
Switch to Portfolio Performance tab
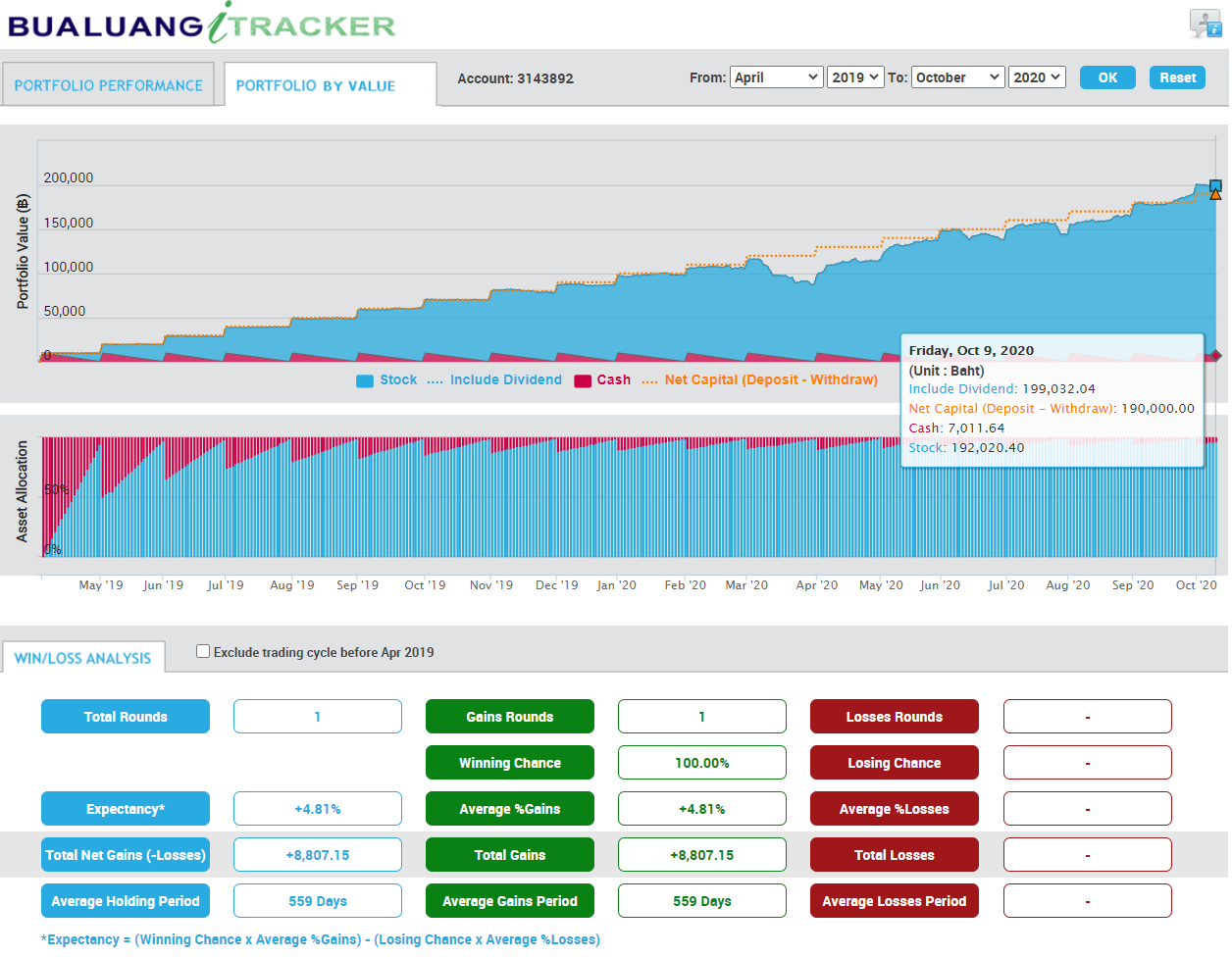tap(108, 85)
